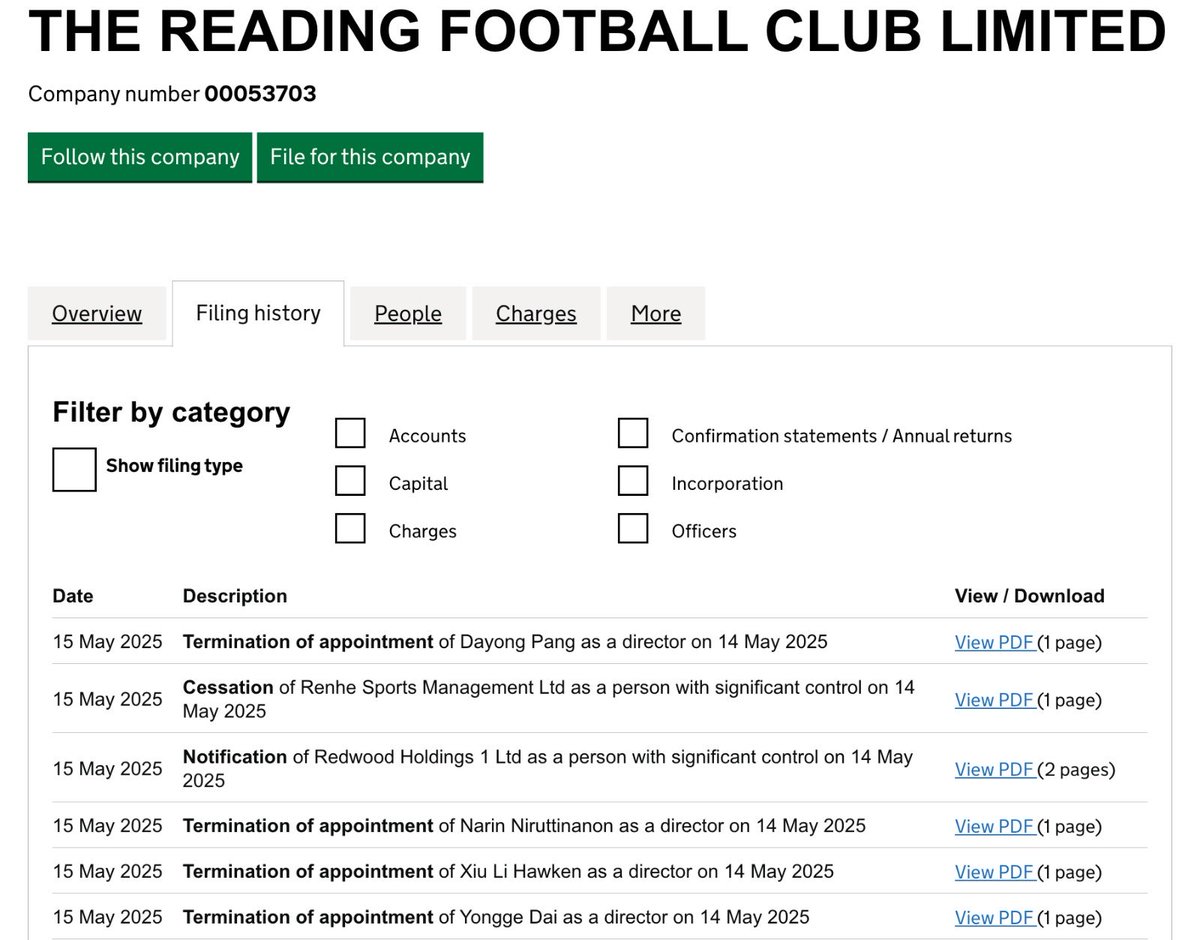
Task: View PDF for Xiu Li Hawken termination
Action: (x=995, y=872)
